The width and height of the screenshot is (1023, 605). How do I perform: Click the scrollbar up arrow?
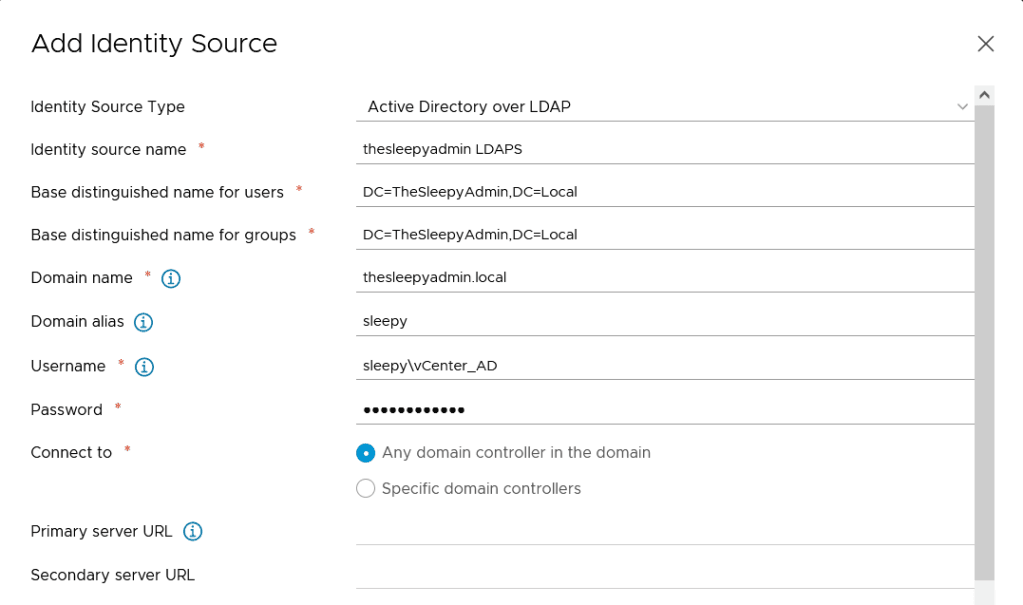click(984, 95)
